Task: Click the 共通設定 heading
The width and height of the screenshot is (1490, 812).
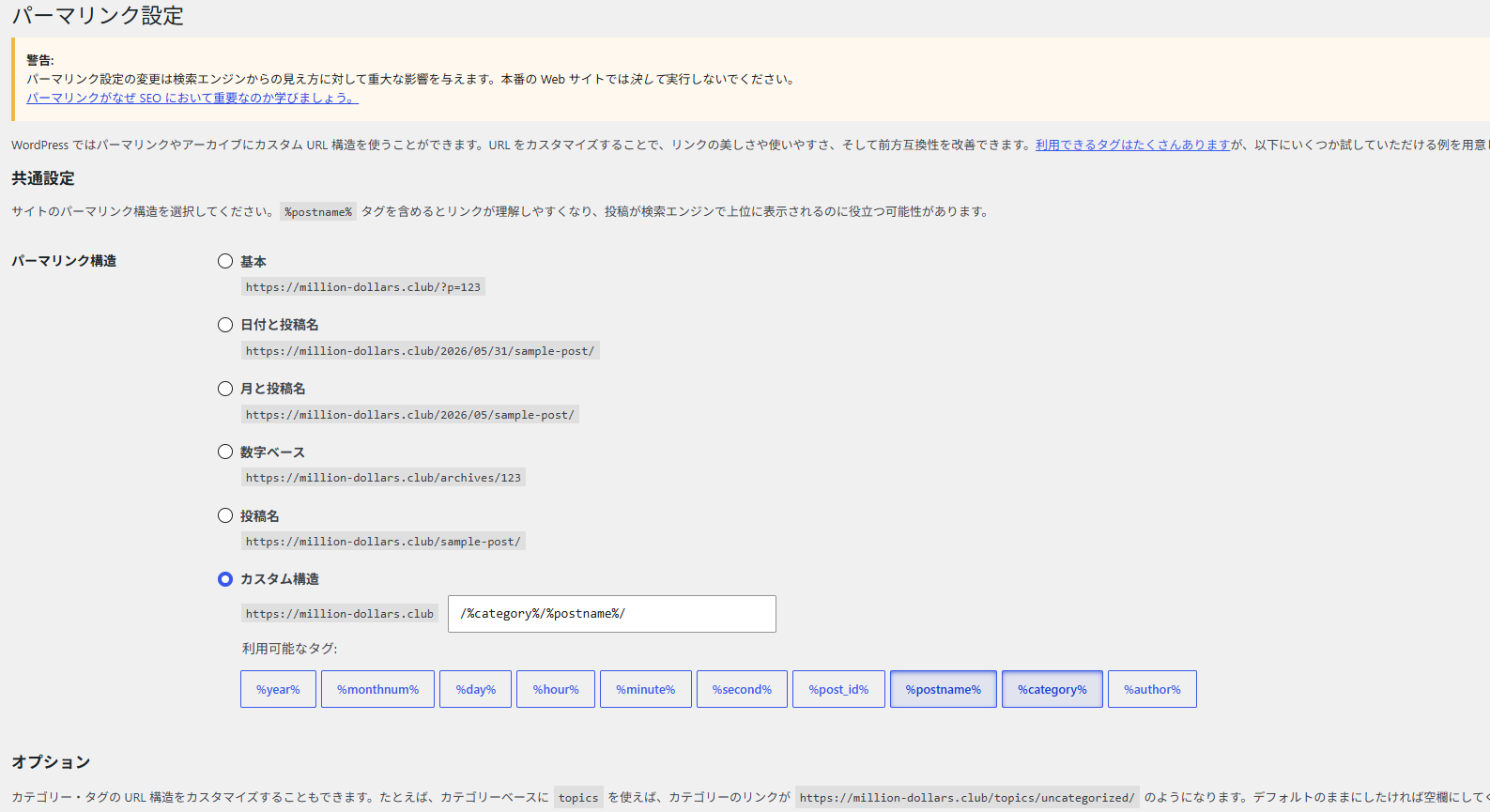Action: coord(43,178)
